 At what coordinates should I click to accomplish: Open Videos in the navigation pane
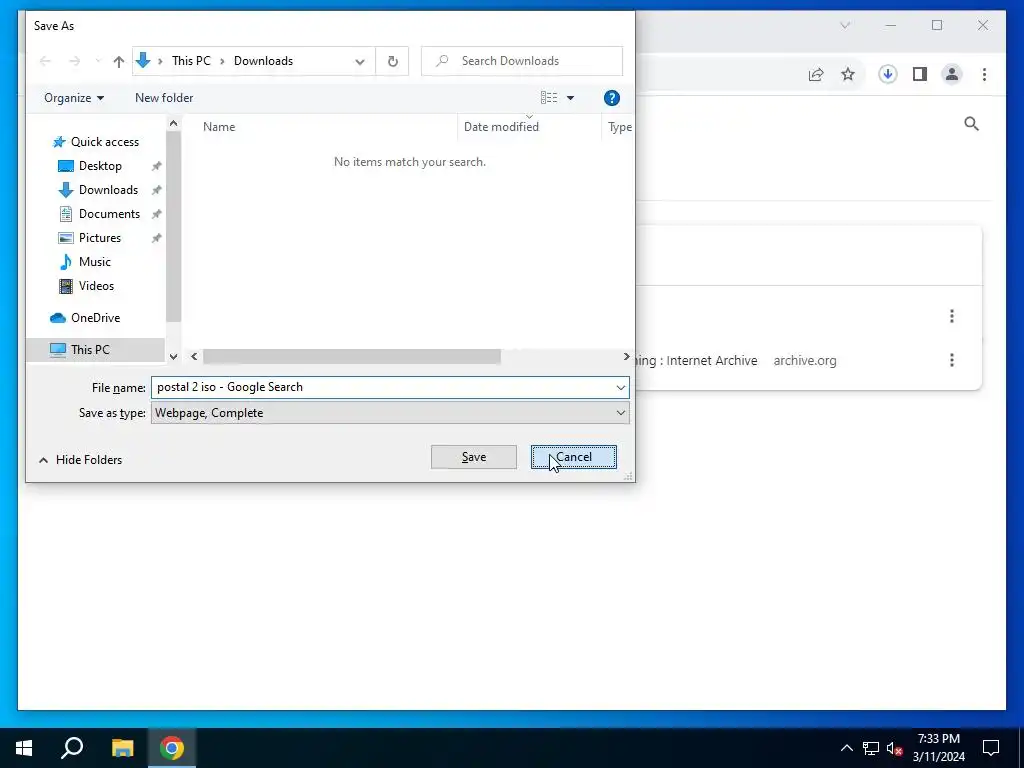click(x=96, y=285)
